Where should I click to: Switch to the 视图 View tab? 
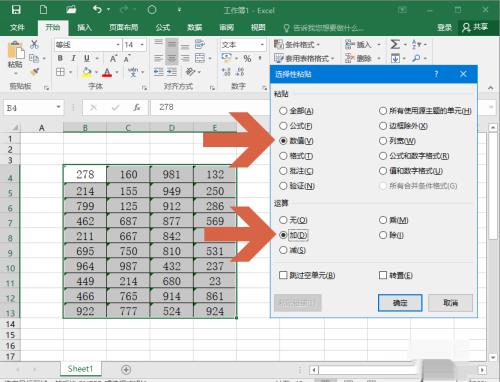[258, 27]
